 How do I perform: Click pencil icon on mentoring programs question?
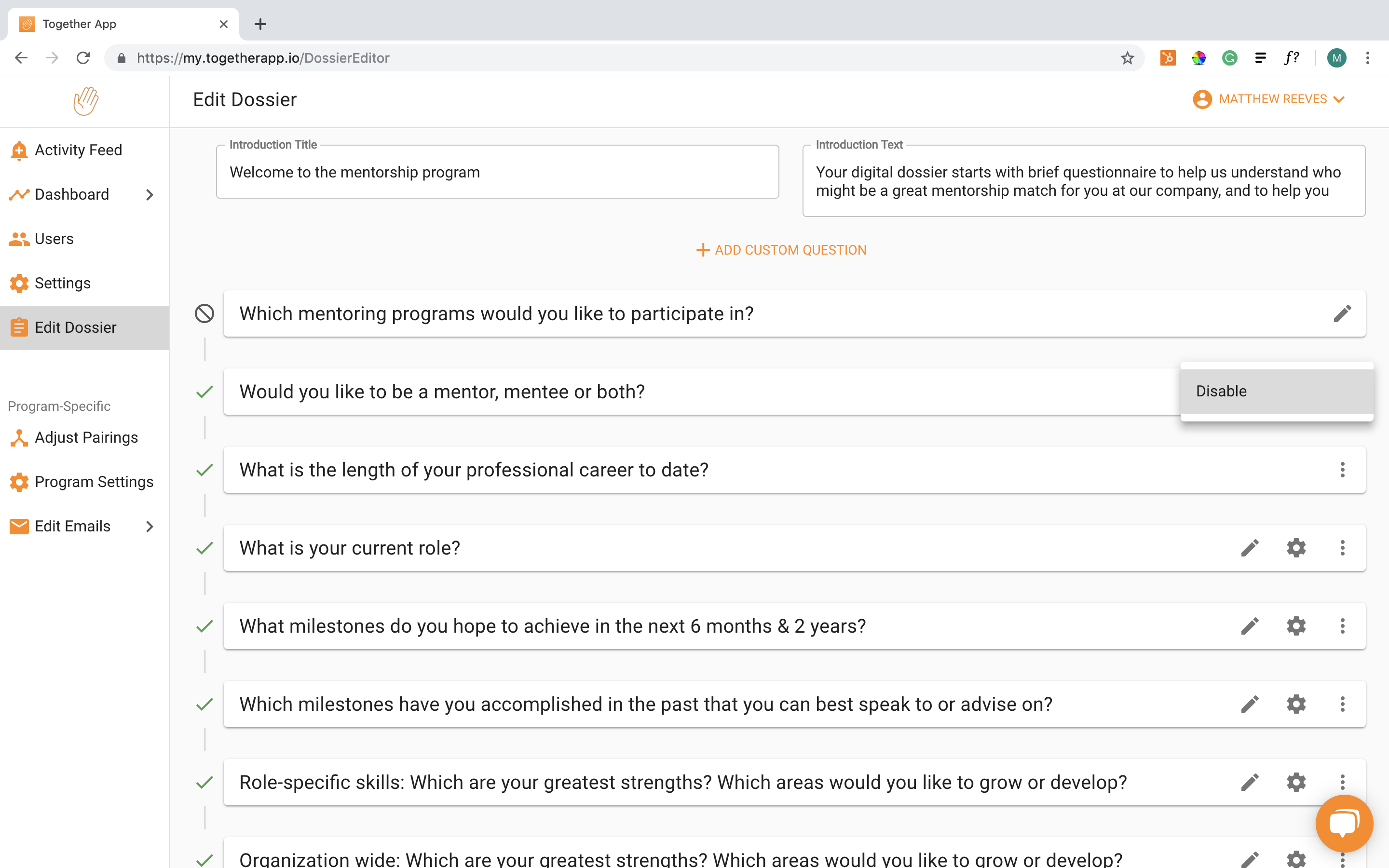[1342, 313]
